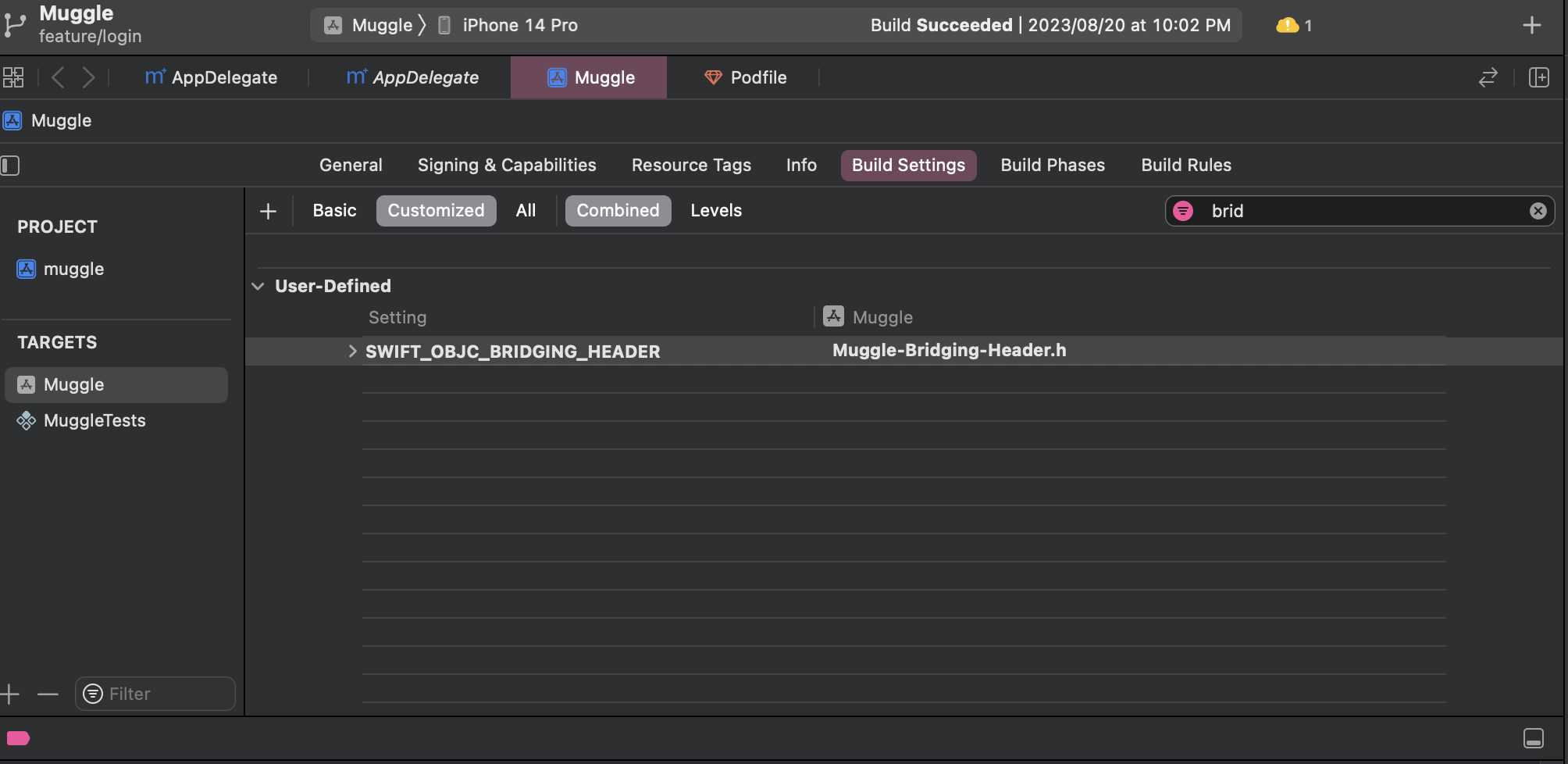Open the first AppDelegate tab

pos(211,77)
